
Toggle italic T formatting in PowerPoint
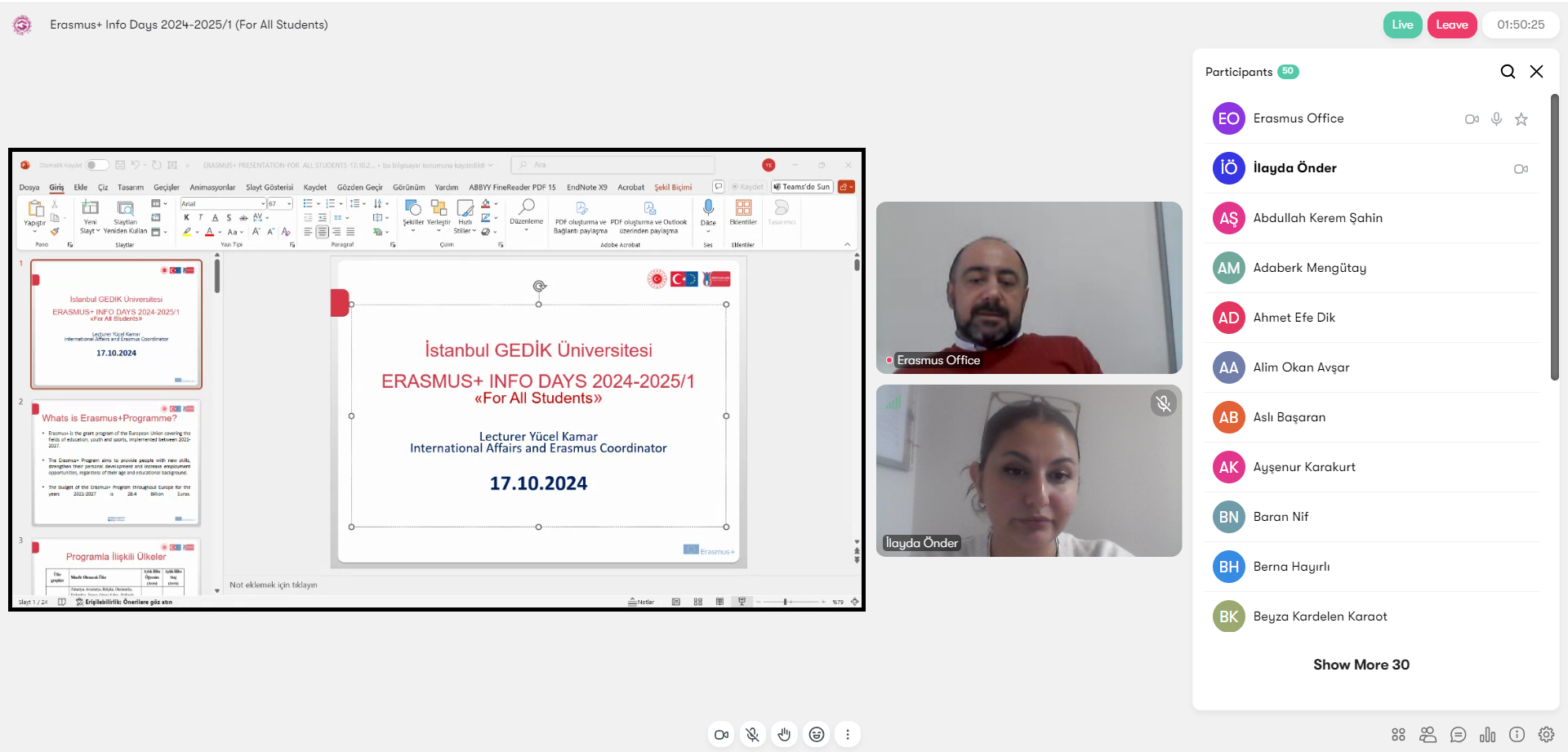(x=201, y=217)
